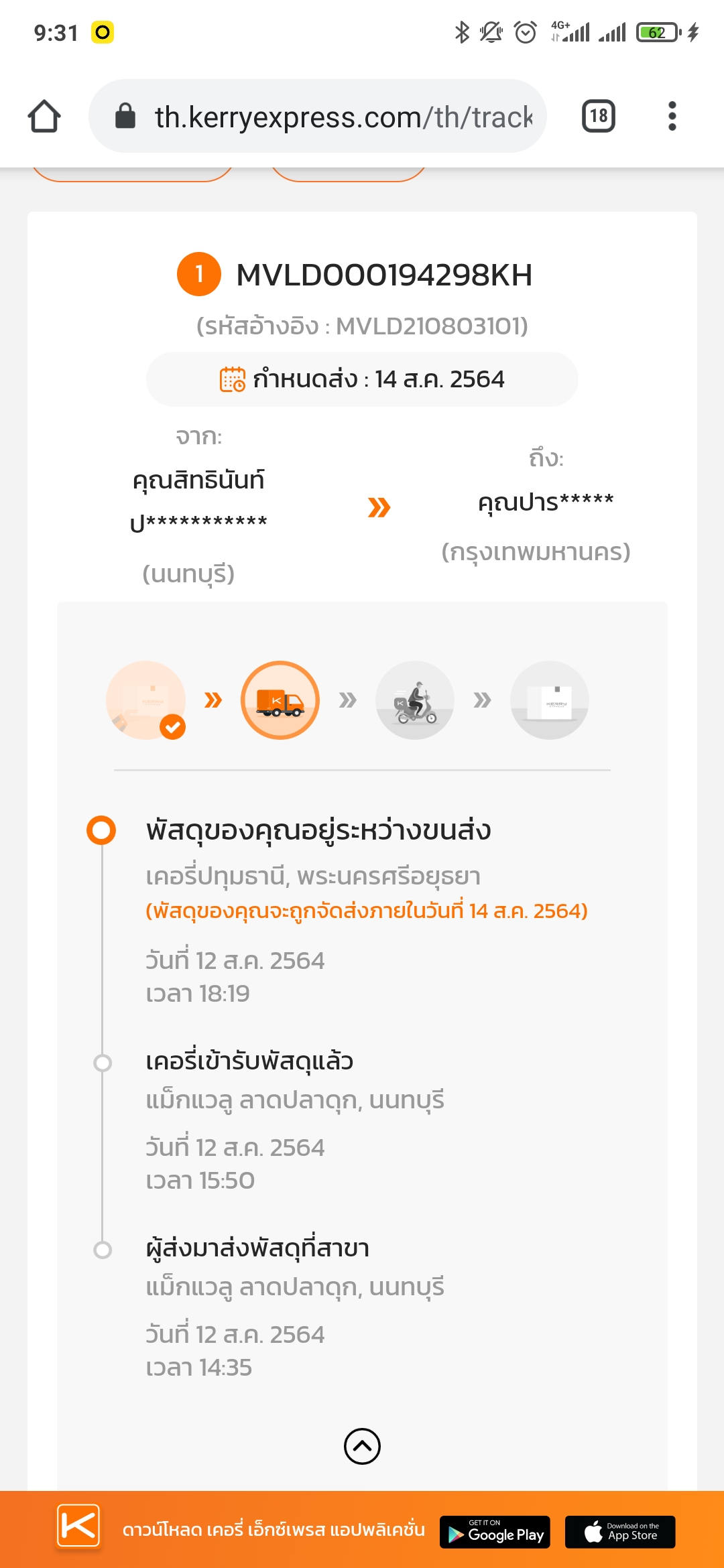This screenshot has height=1568, width=724.
Task: Tap the browser home icon
Action: (44, 117)
